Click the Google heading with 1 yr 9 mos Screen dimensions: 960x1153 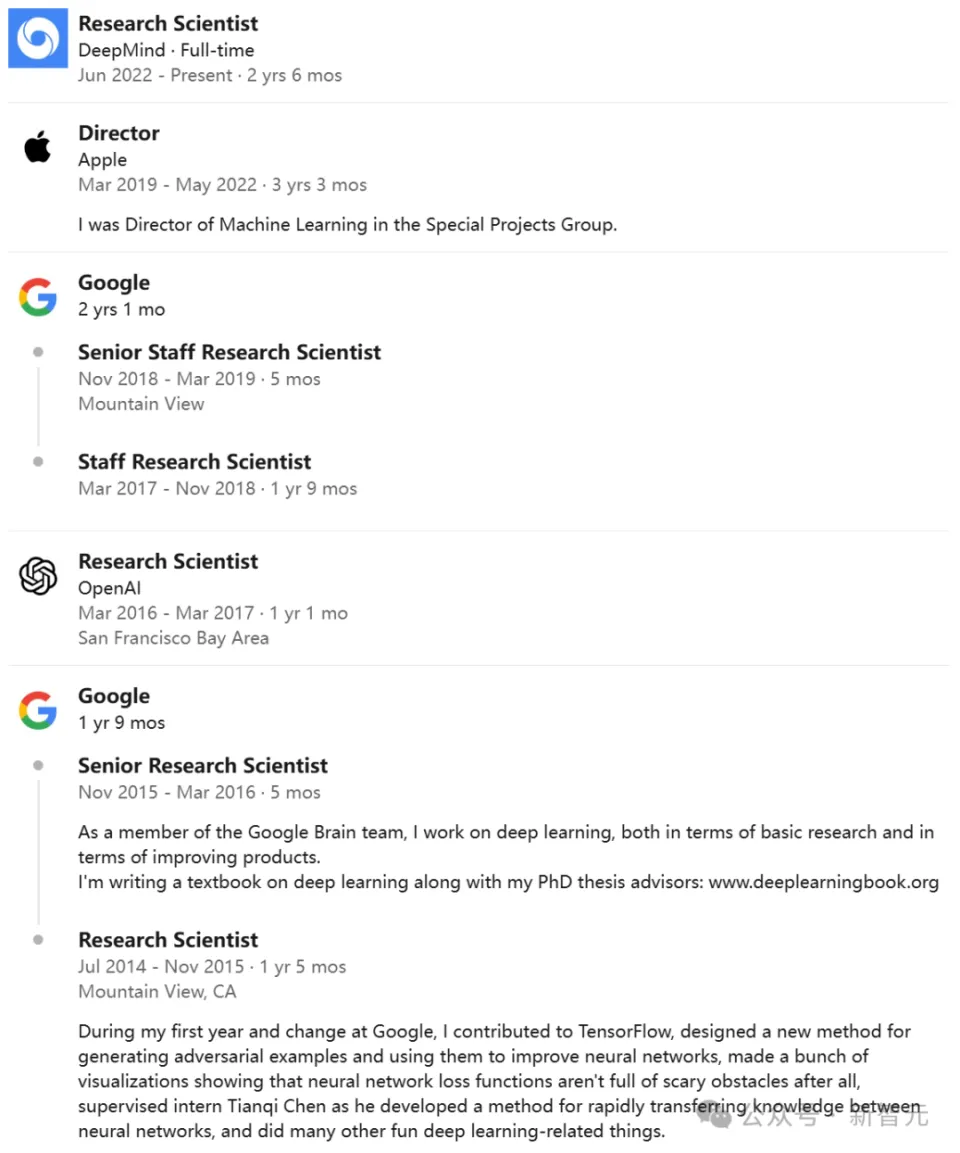point(114,696)
